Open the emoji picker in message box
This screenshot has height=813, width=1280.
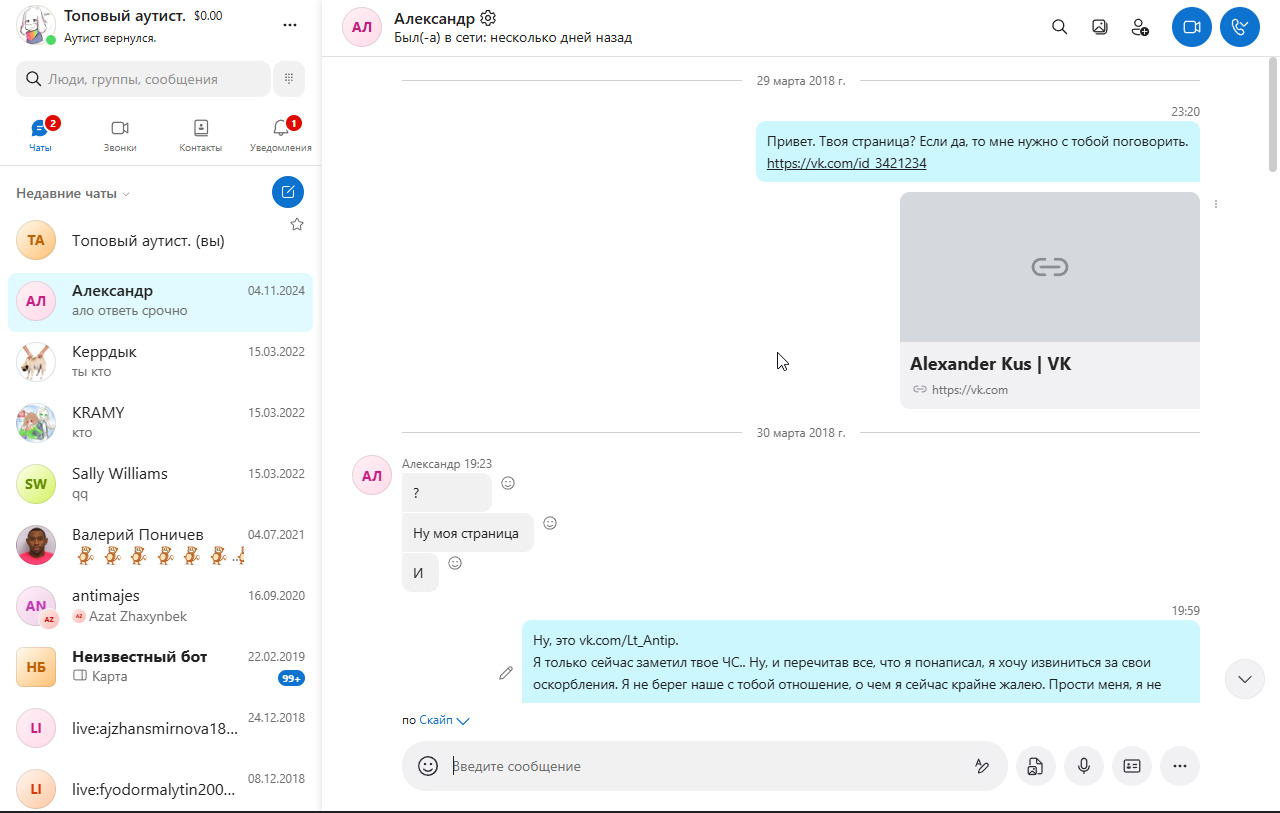pyautogui.click(x=428, y=766)
